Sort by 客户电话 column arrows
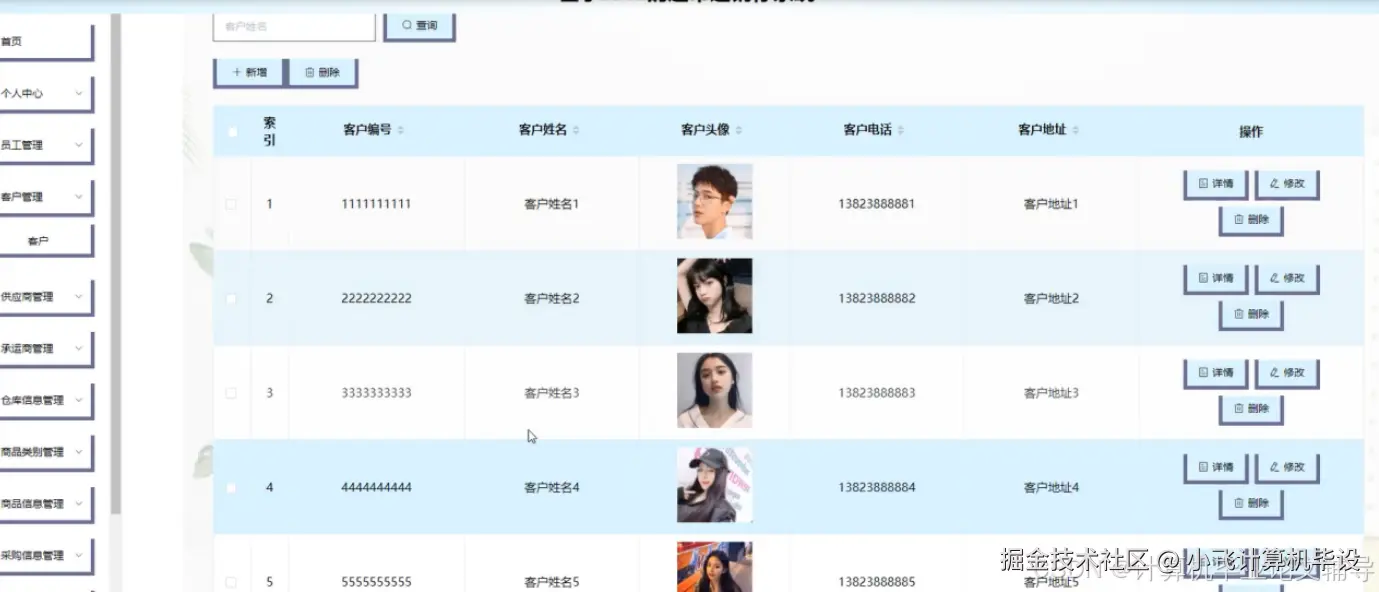 tap(901, 131)
